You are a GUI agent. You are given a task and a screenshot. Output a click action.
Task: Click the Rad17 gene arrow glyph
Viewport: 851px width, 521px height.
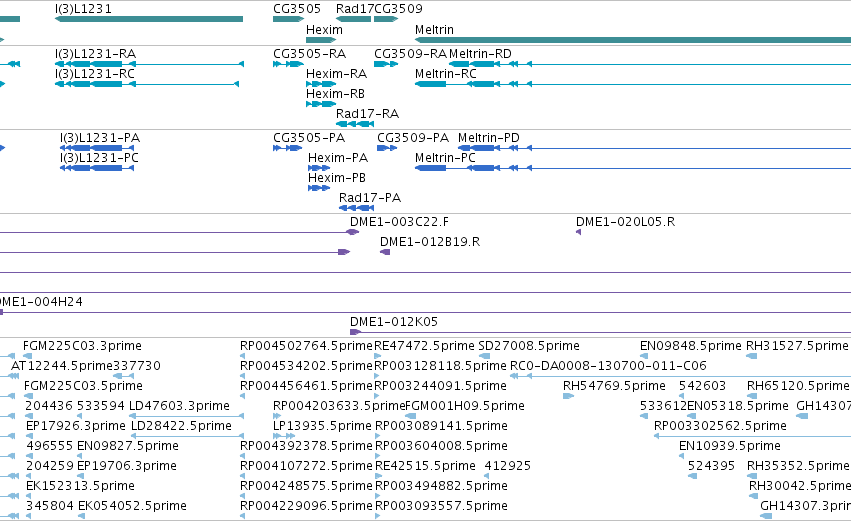point(353,19)
